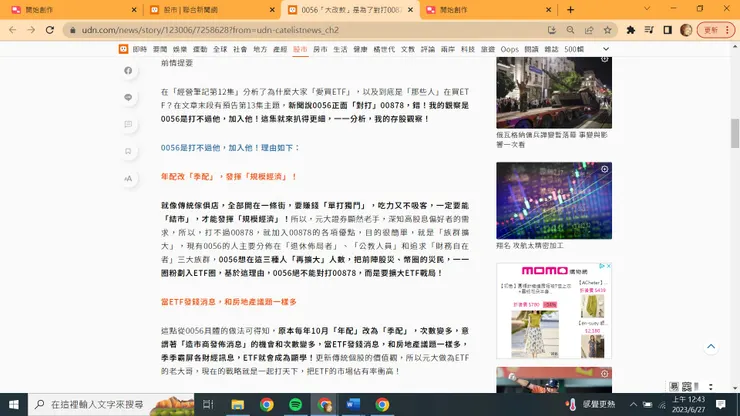Screen dimensions: 740x416
Task: Open the AdChoices info icon on the momo ad
Action: tap(602, 266)
